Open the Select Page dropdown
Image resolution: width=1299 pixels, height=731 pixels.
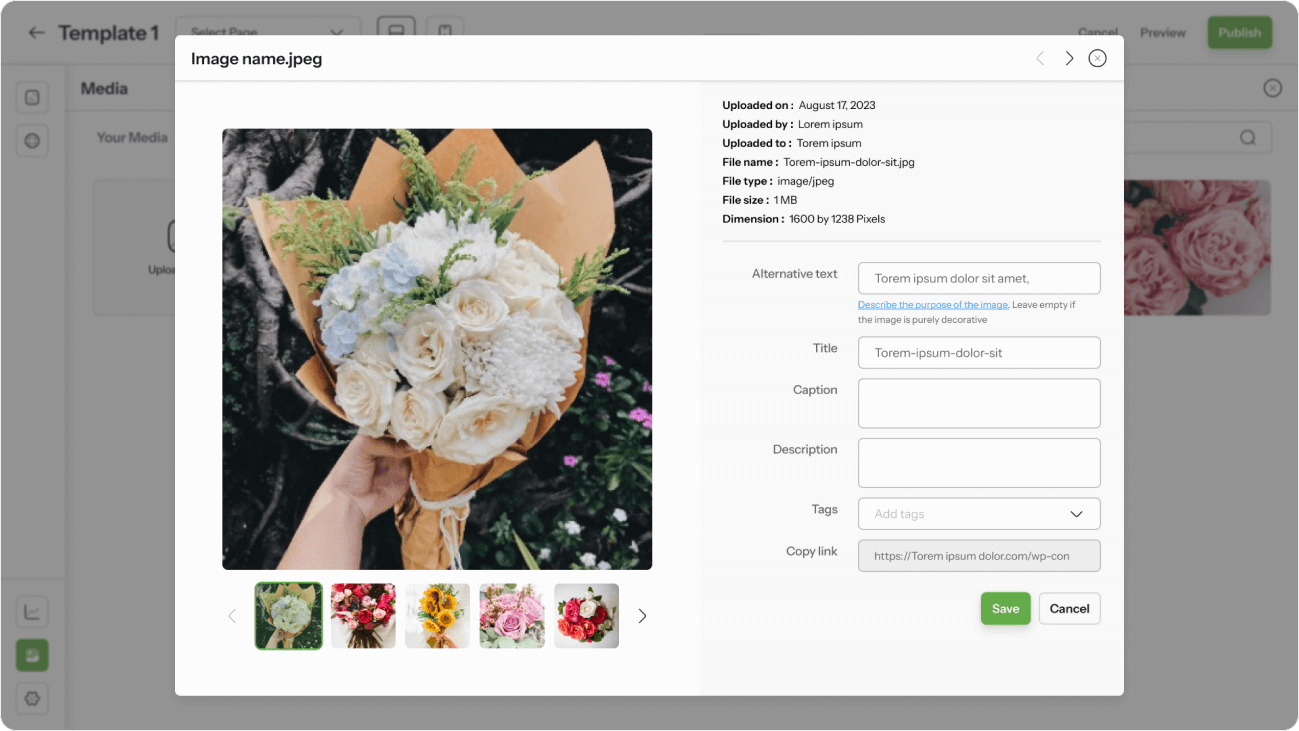click(267, 33)
